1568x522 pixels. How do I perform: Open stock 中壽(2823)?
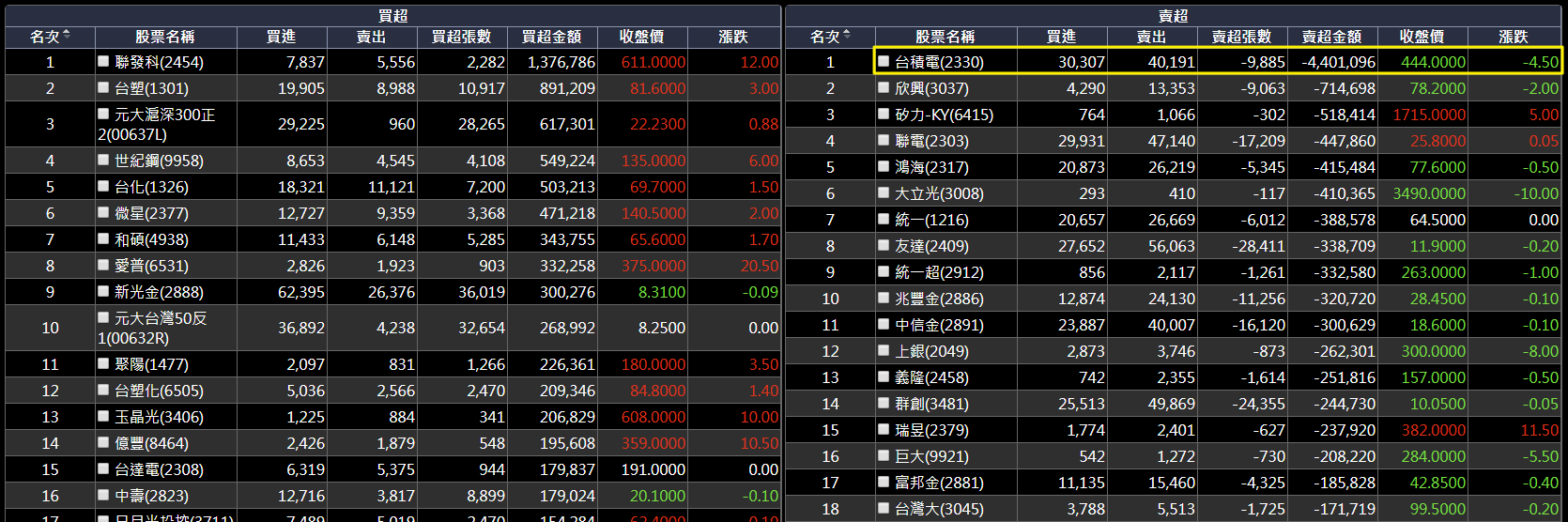[151, 496]
